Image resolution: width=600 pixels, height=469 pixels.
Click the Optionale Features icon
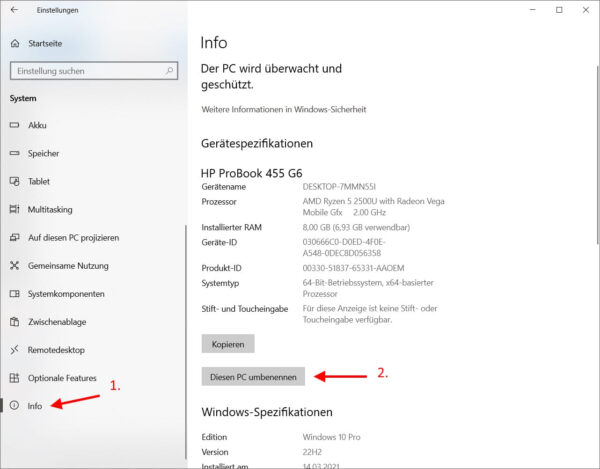(14, 378)
